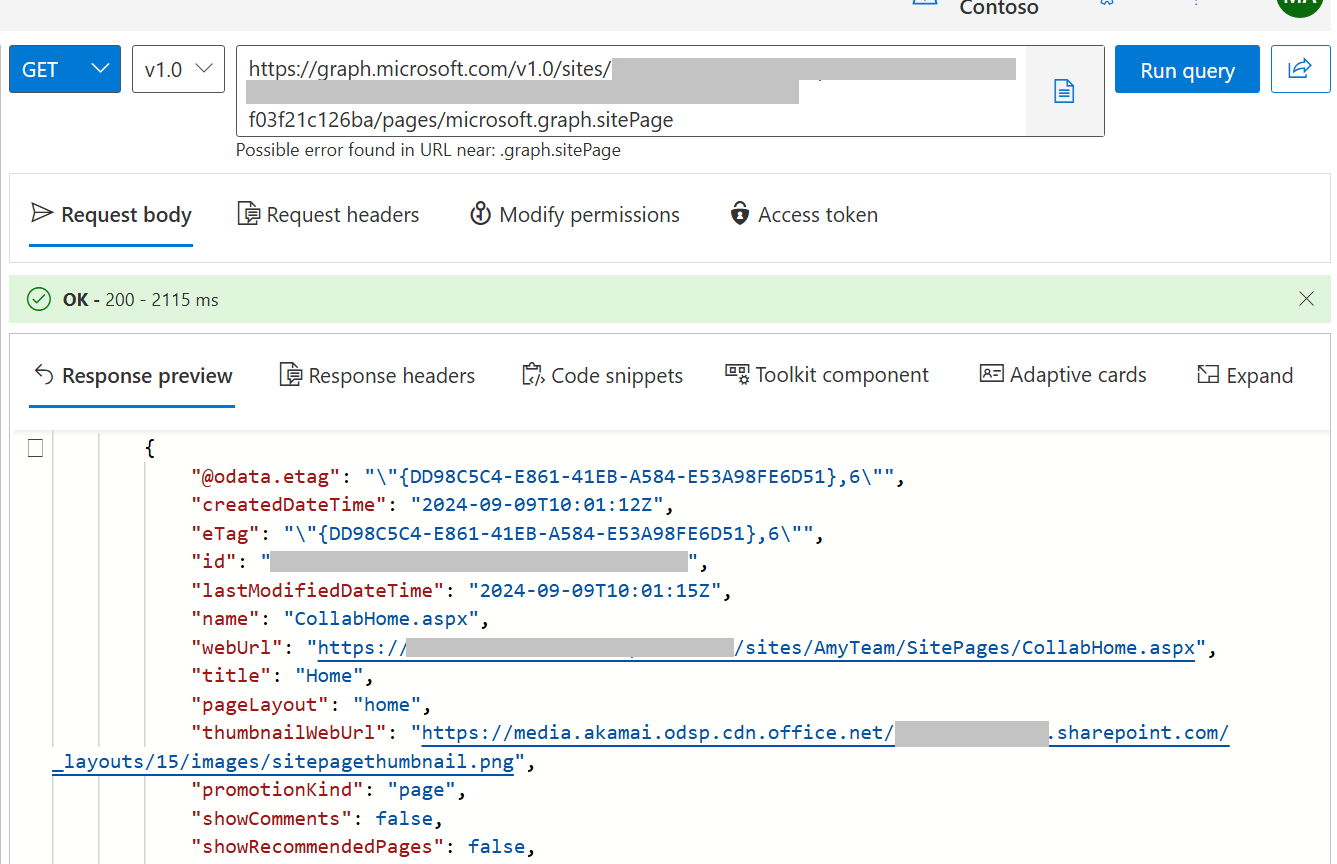Image resolution: width=1337 pixels, height=864 pixels.
Task: Click the Run query button
Action: [x=1186, y=68]
